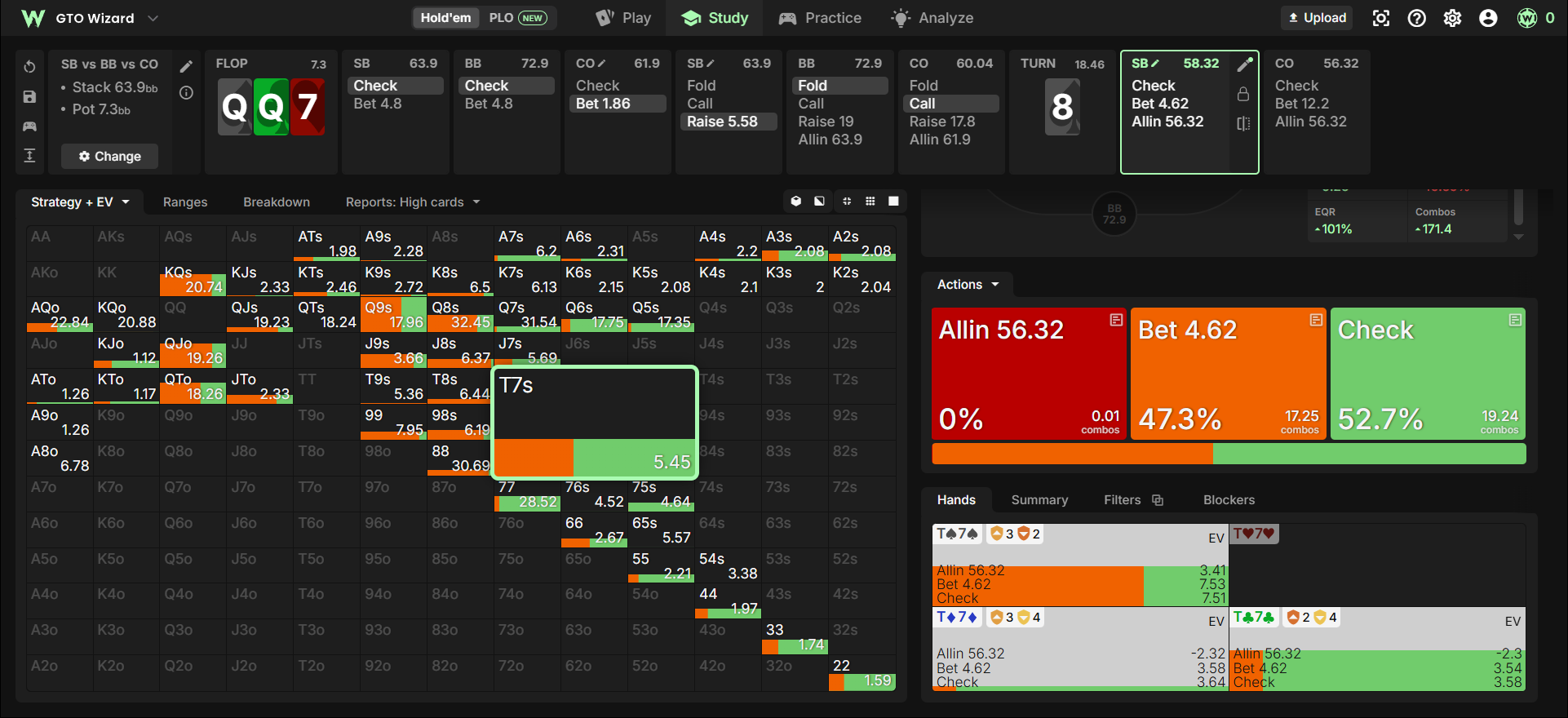Open the user account profile icon
1568x718 pixels.
point(1489,18)
